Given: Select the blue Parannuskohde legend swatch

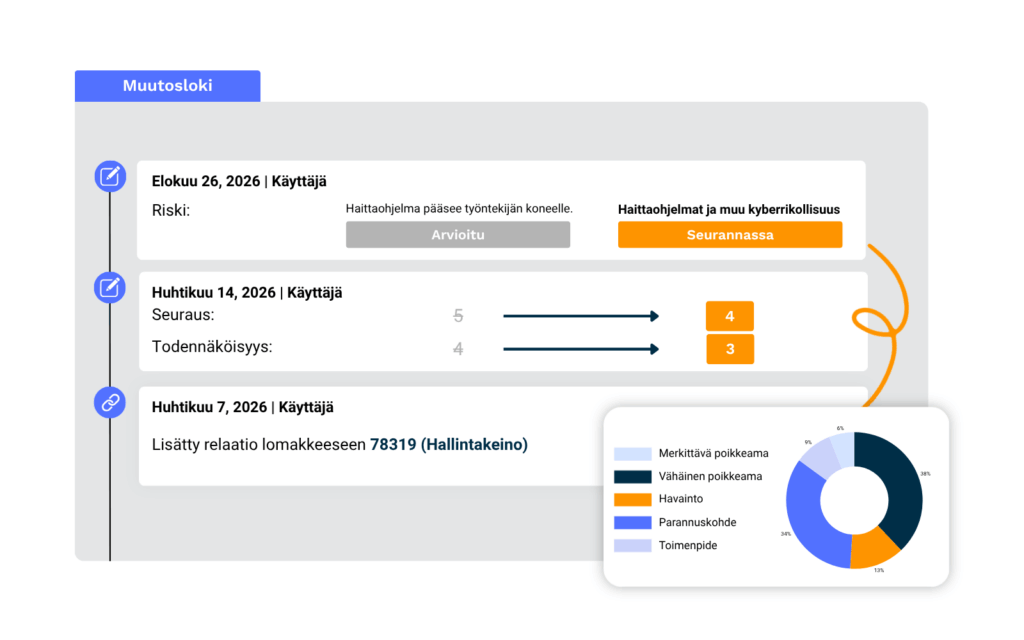Looking at the screenshot, I should 633,522.
